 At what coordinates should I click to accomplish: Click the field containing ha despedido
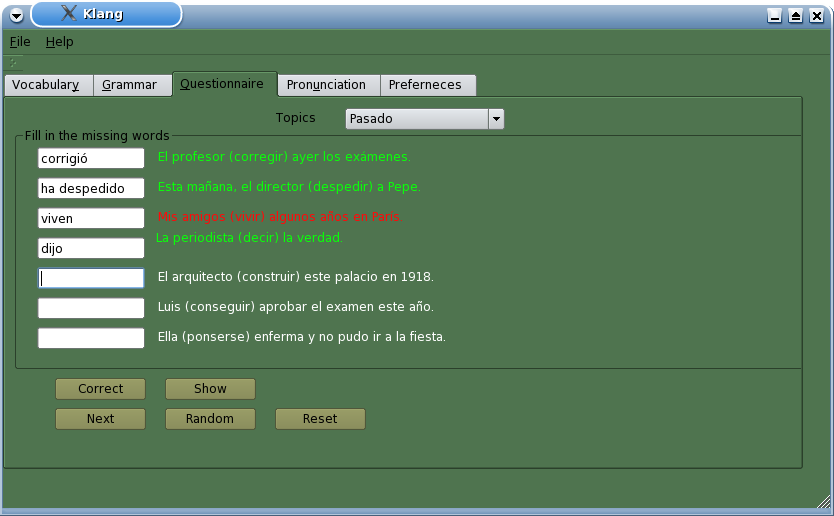(x=91, y=188)
